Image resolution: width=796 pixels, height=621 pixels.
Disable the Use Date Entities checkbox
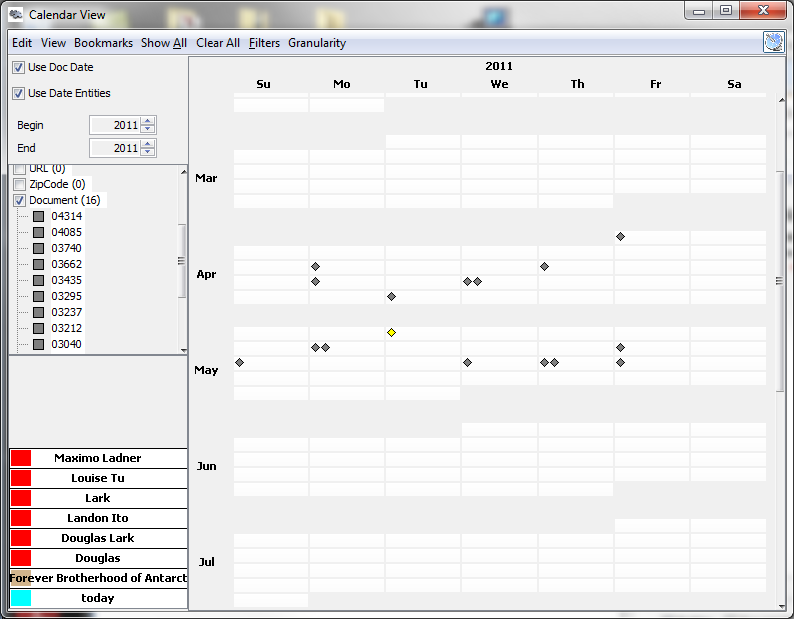(x=19, y=93)
